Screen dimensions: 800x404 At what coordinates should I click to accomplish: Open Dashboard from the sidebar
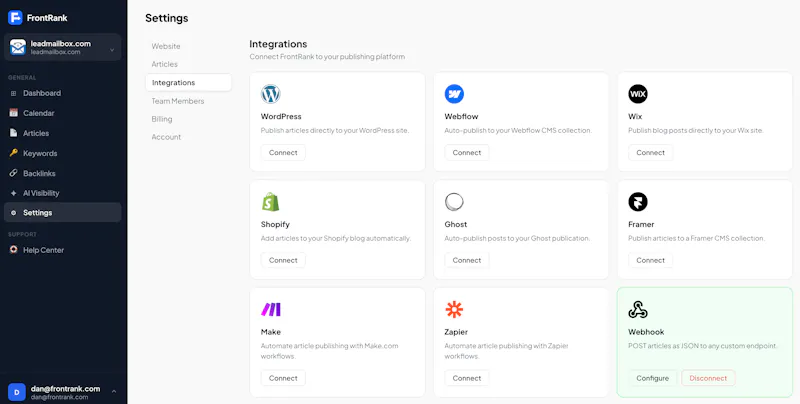pos(62,93)
